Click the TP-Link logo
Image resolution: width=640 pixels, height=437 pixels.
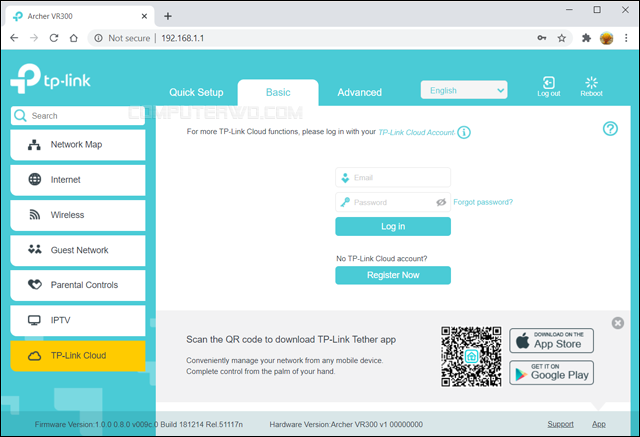(x=50, y=79)
